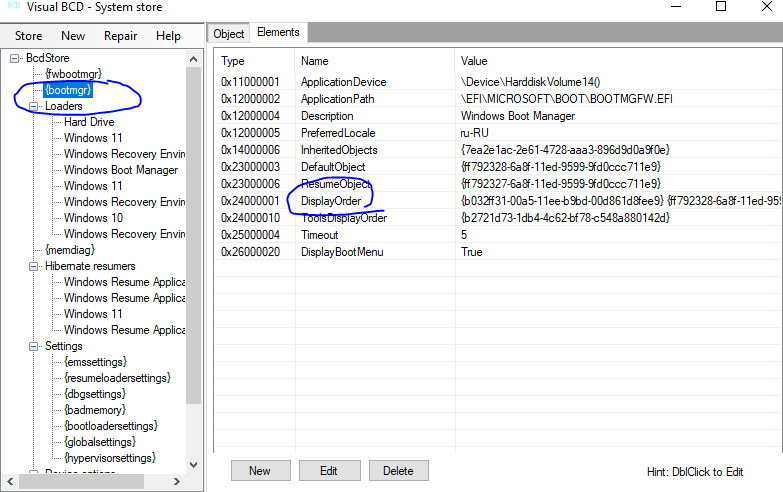Select {badmemory} entry
This screenshot has width=783, height=492.
(95, 410)
